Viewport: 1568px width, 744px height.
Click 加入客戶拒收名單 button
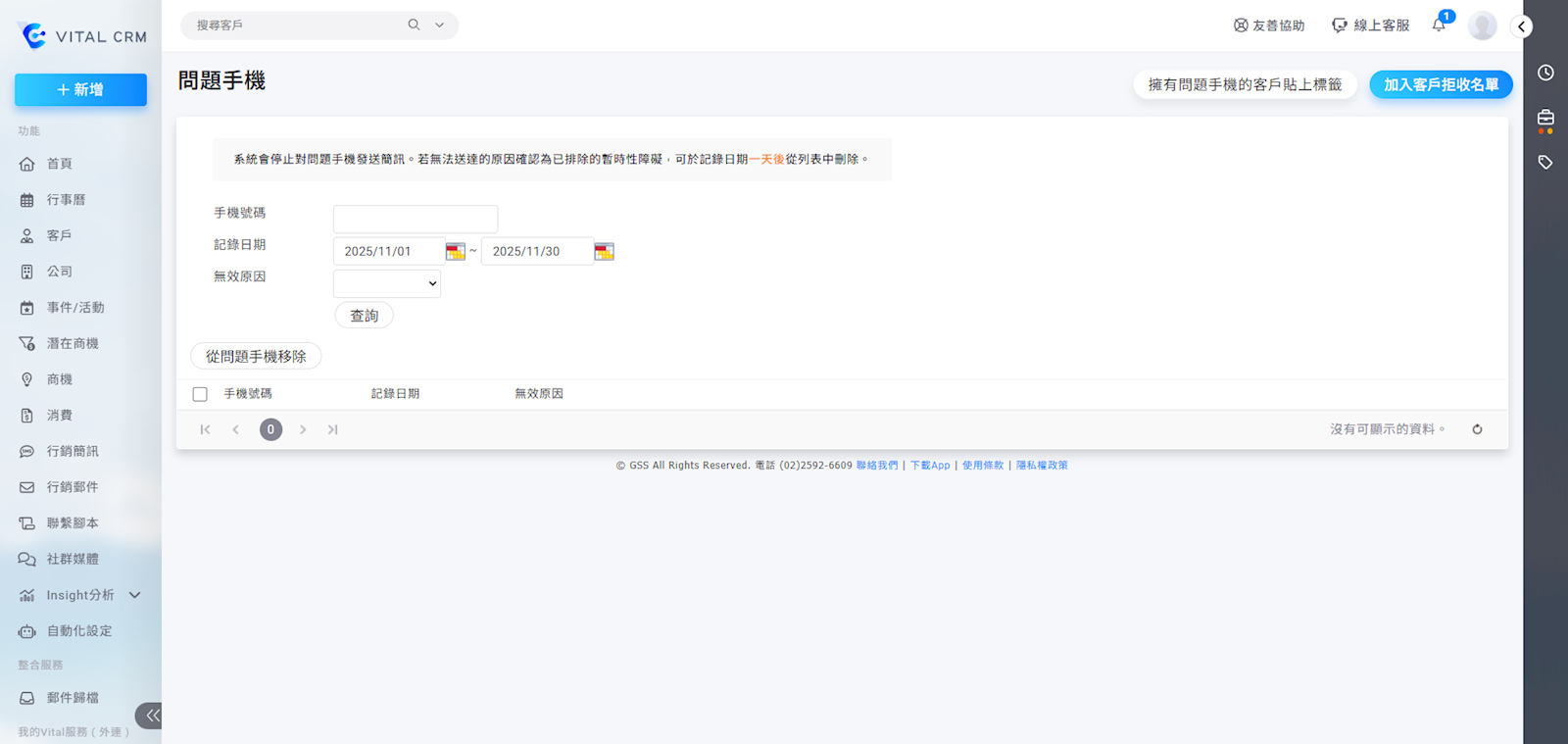1441,85
